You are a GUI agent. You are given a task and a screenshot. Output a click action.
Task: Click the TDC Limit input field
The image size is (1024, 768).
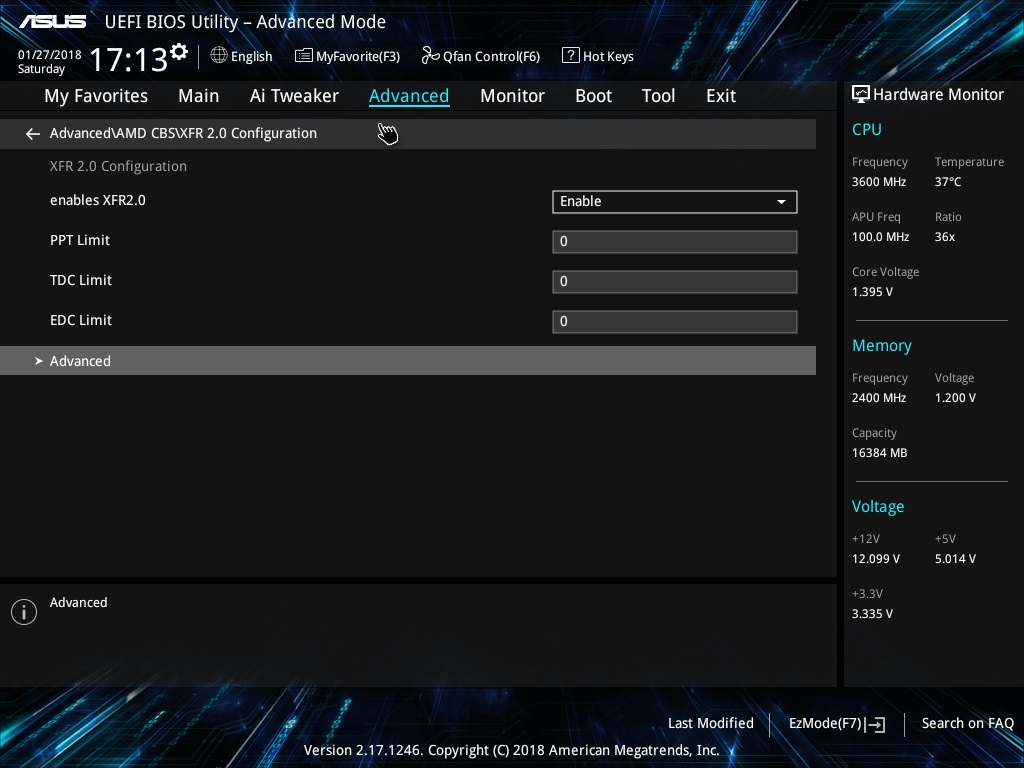(675, 281)
